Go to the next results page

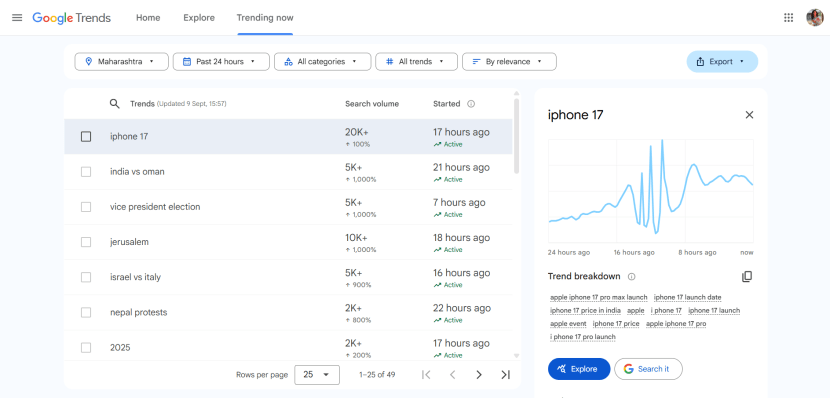(x=479, y=375)
